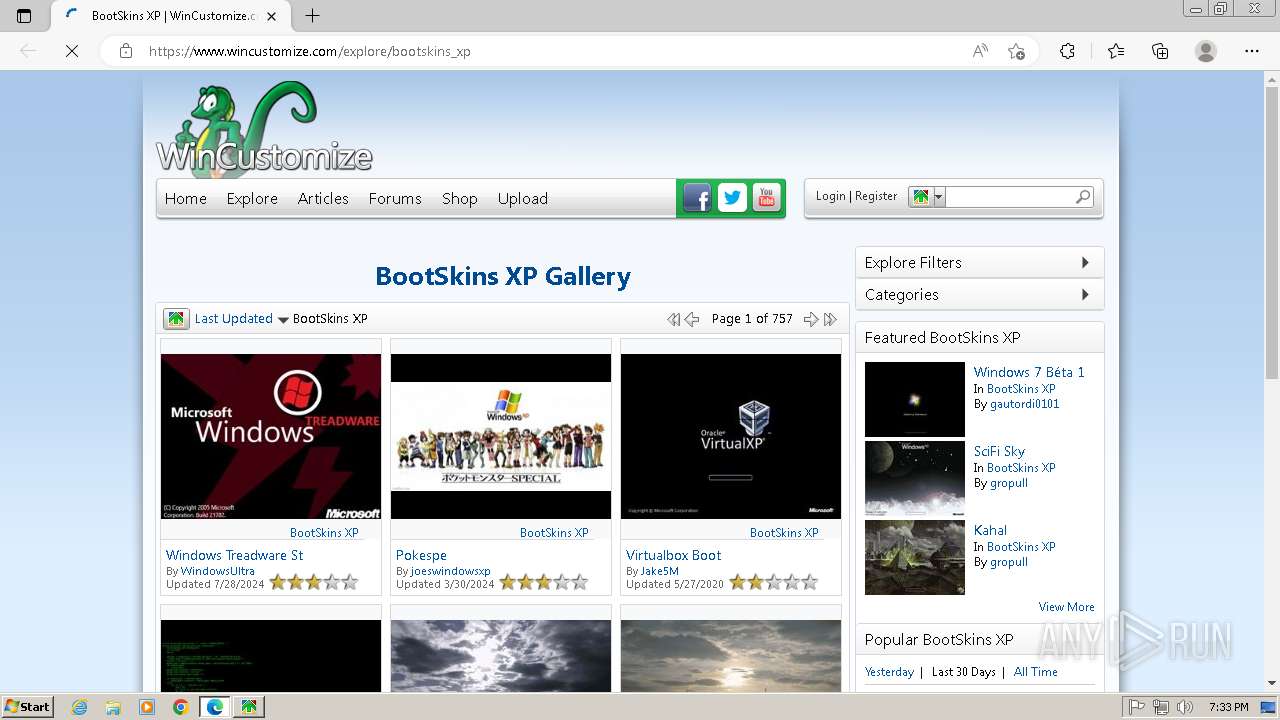1280x720 pixels.
Task: Open WinCustomize Facebook page icon
Action: (697, 198)
